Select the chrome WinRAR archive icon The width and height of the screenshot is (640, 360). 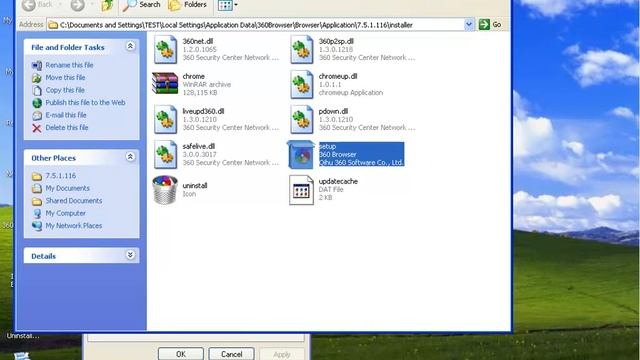click(x=165, y=84)
